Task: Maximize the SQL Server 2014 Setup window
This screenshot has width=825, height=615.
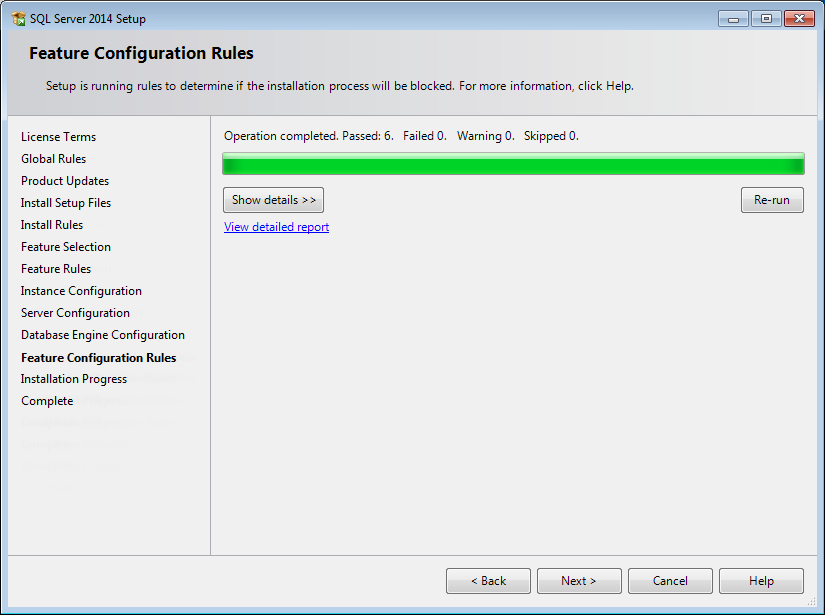Action: click(766, 19)
